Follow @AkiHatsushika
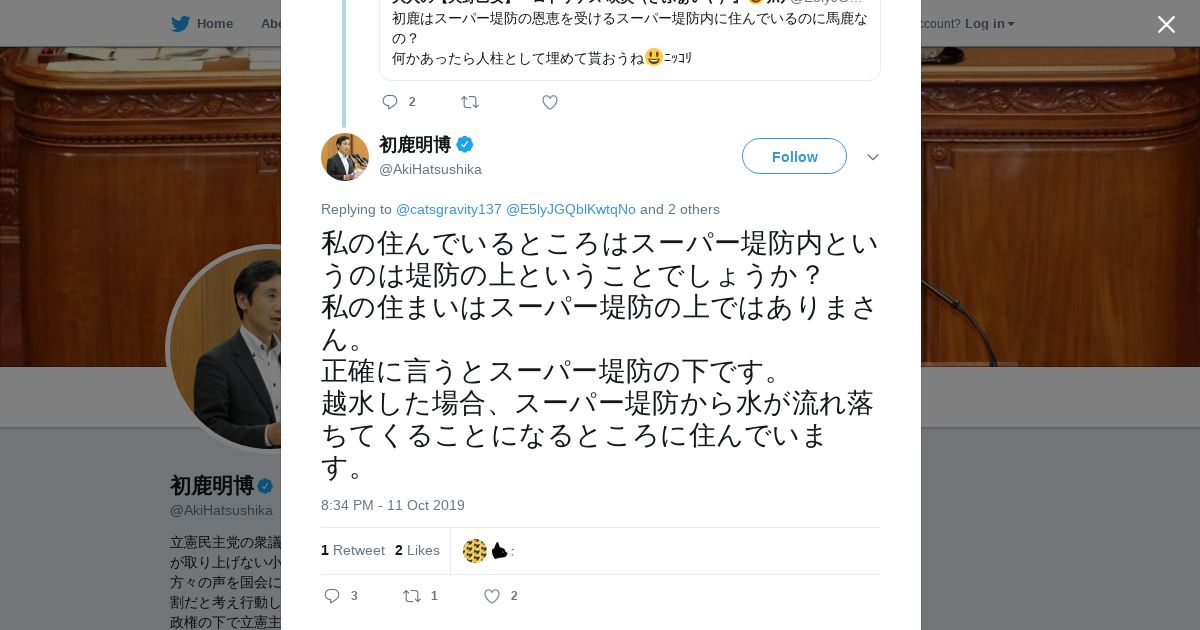 pos(794,156)
